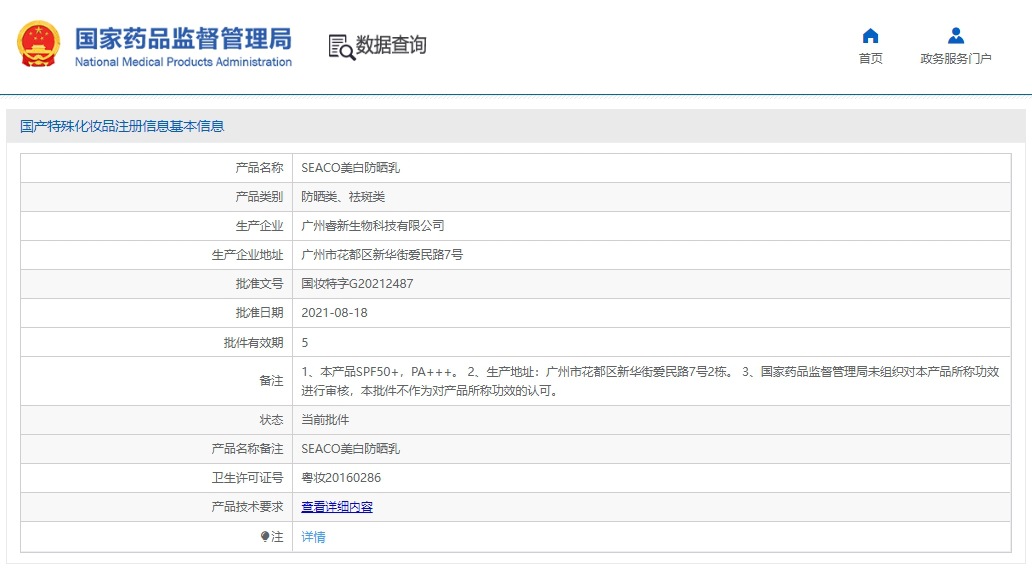
Task: Open the 政务服务门户 portal link
Action: 956,59
